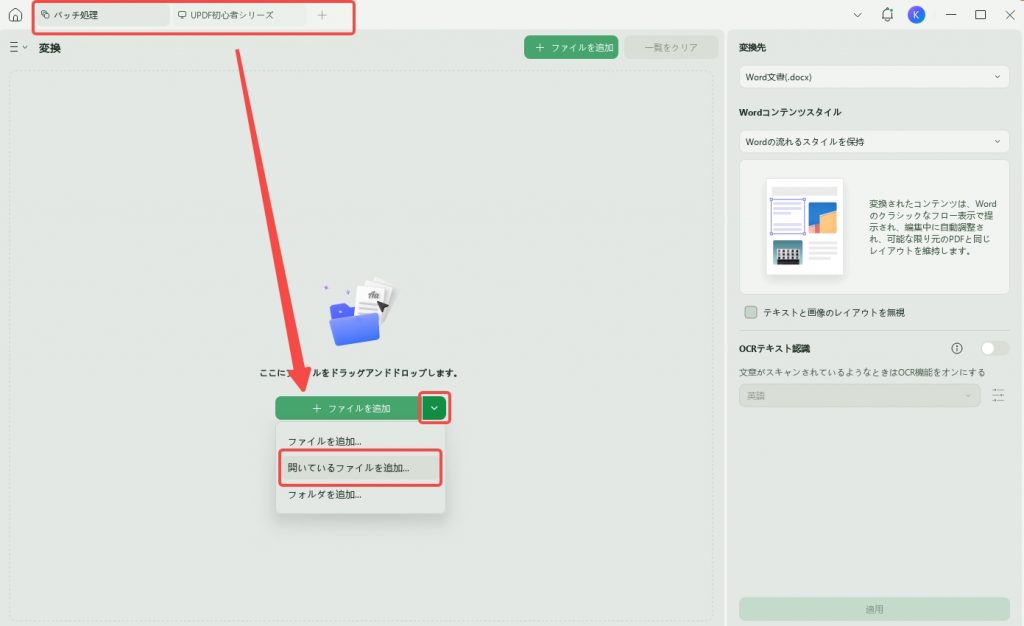Go to the Home icon
Viewport: 1024px width, 626px height.
point(15,14)
